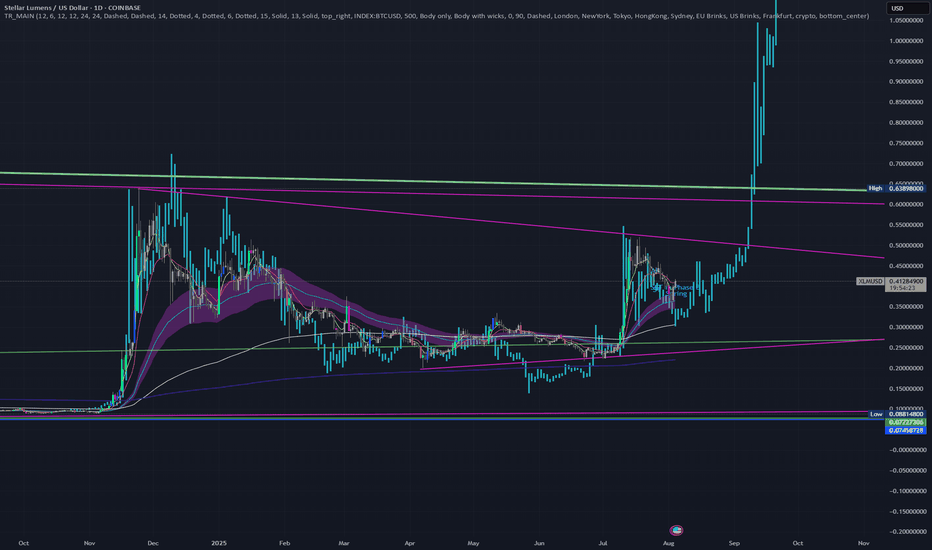This screenshot has width=932, height=550.
Task: Click the 0.75000000 price axis label
Action: (906, 143)
